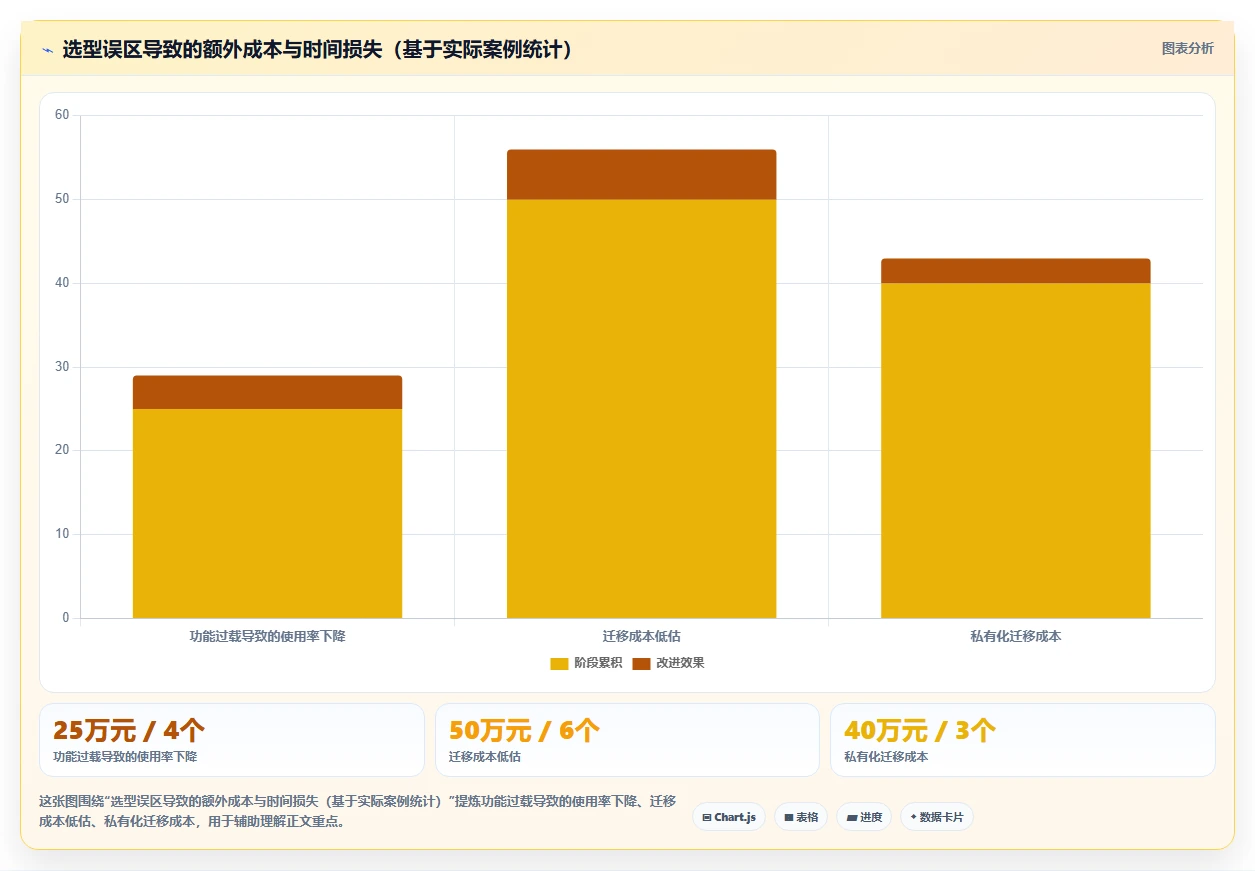Open the 40万元 / 3个 data card
The height and width of the screenshot is (871, 1255).
coord(1022,740)
